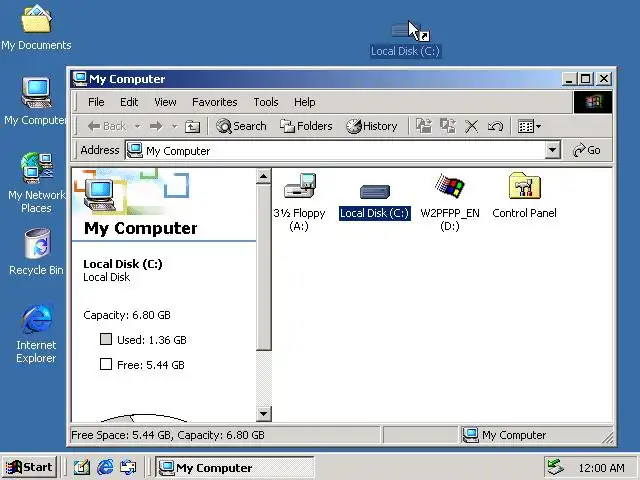Viewport: 640px width, 480px height.
Task: Click the My Computer title bar icon
Action: (80, 79)
